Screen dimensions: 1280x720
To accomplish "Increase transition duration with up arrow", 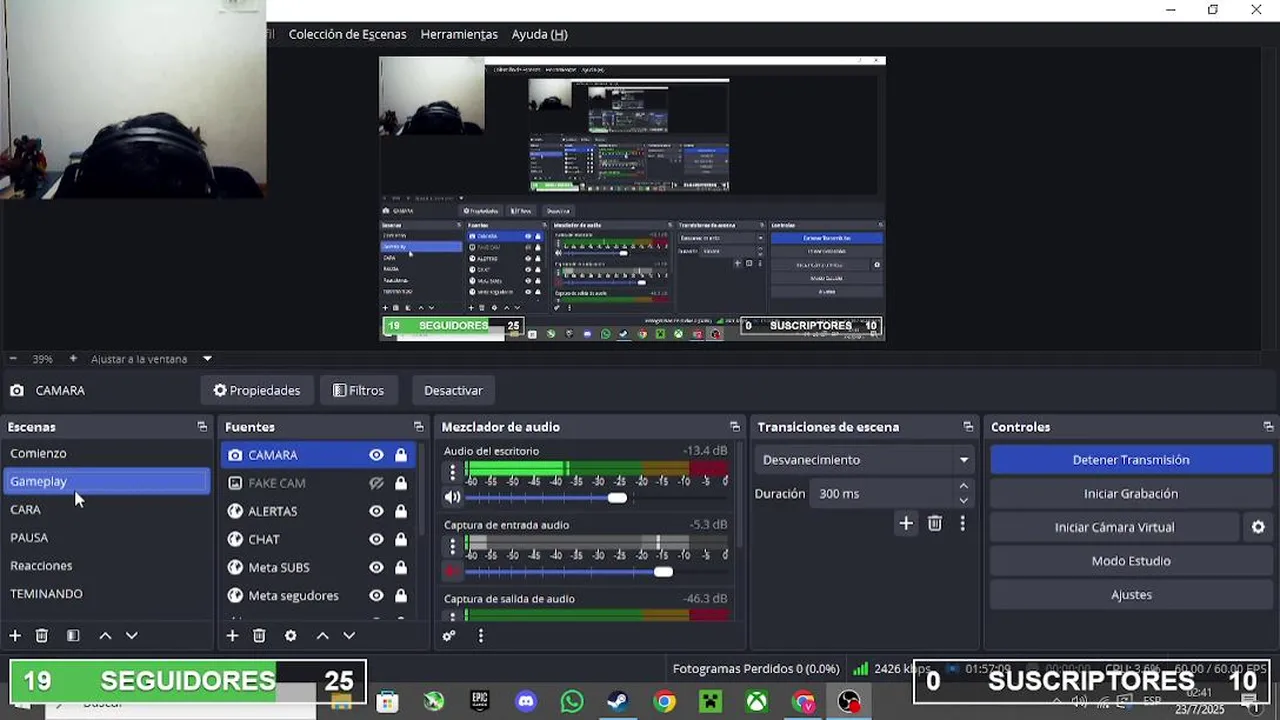I will tap(963, 487).
